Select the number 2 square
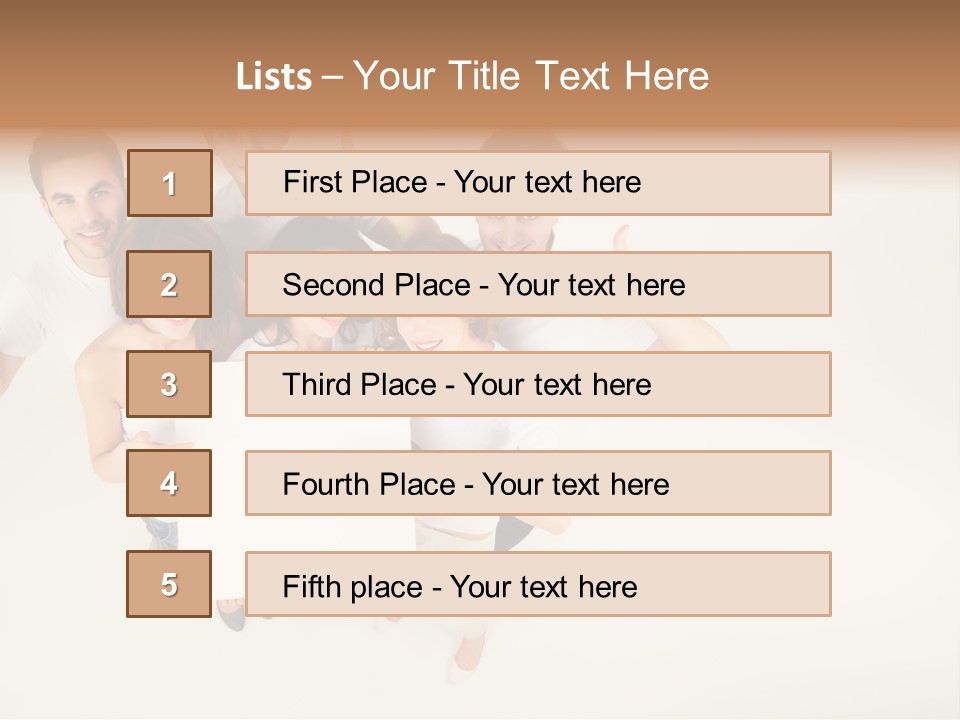The image size is (960, 720). (170, 284)
